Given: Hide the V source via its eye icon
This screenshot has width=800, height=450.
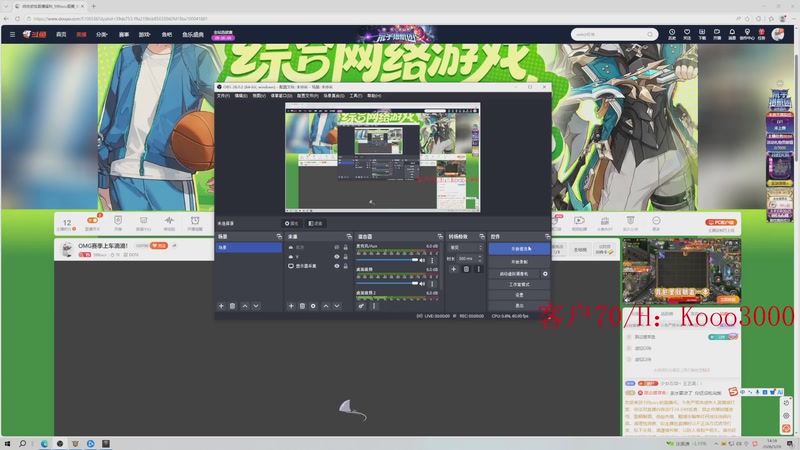Looking at the screenshot, I should click(337, 257).
